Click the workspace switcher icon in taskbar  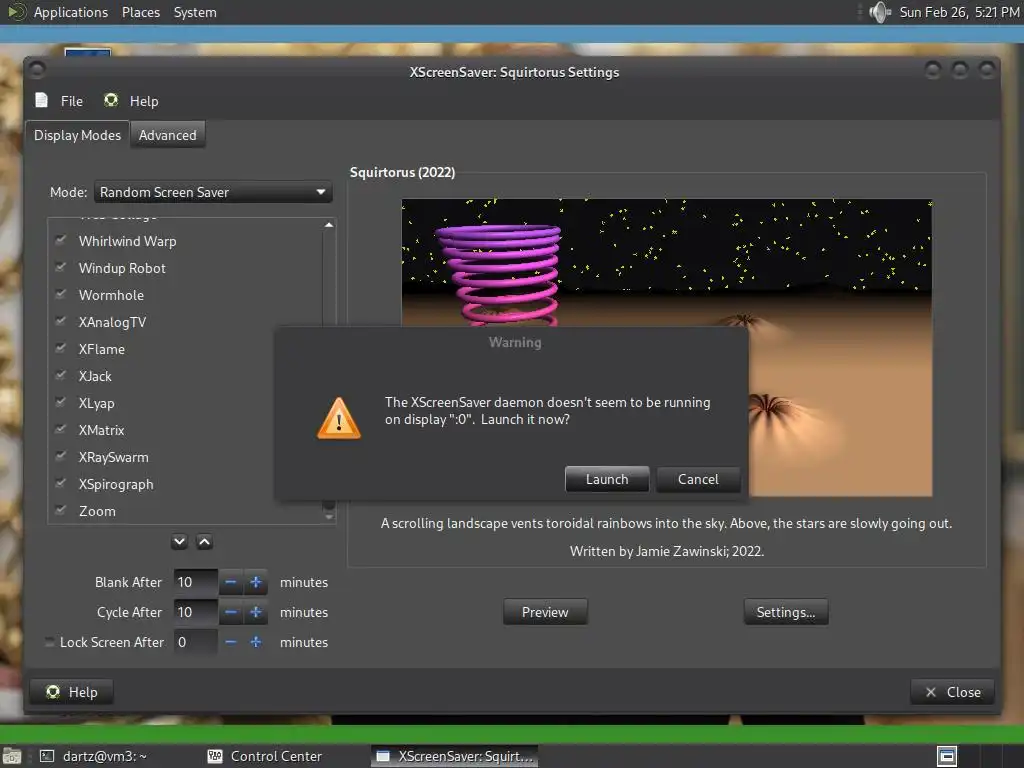click(x=947, y=756)
